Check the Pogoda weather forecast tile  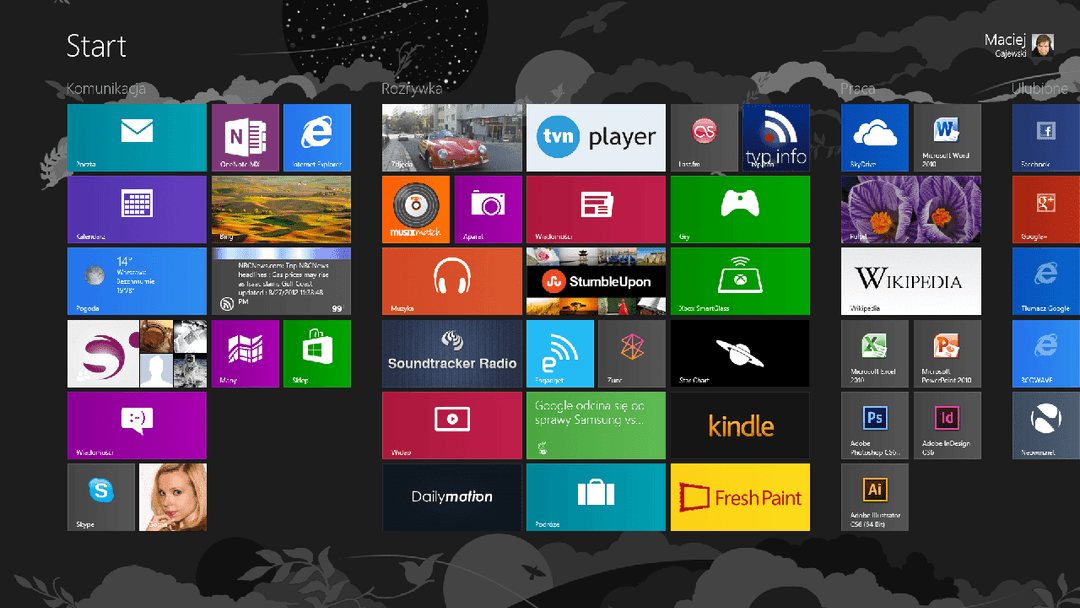(137, 281)
